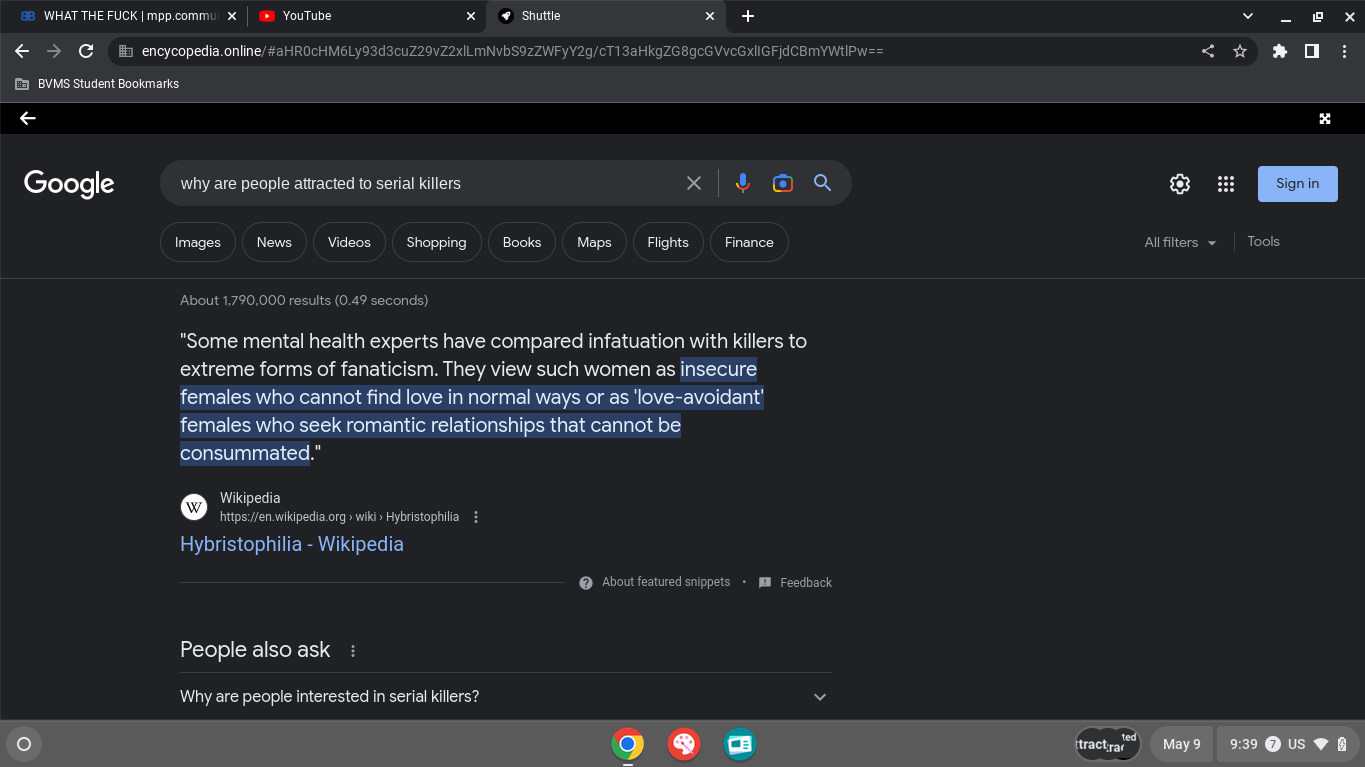The width and height of the screenshot is (1365, 767).
Task: Reload the page
Action: [x=86, y=51]
